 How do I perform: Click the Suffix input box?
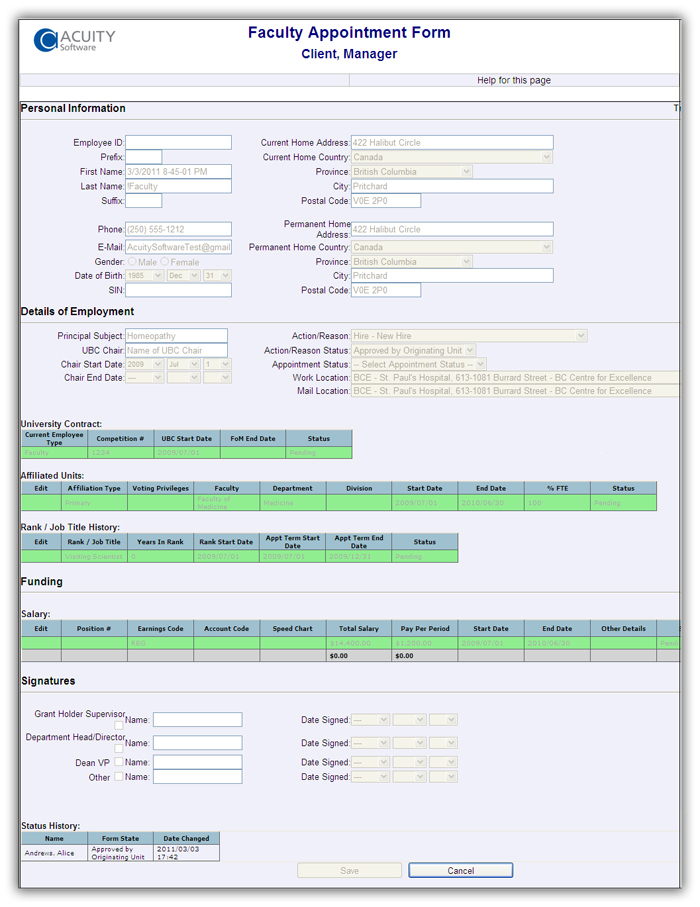coord(143,201)
